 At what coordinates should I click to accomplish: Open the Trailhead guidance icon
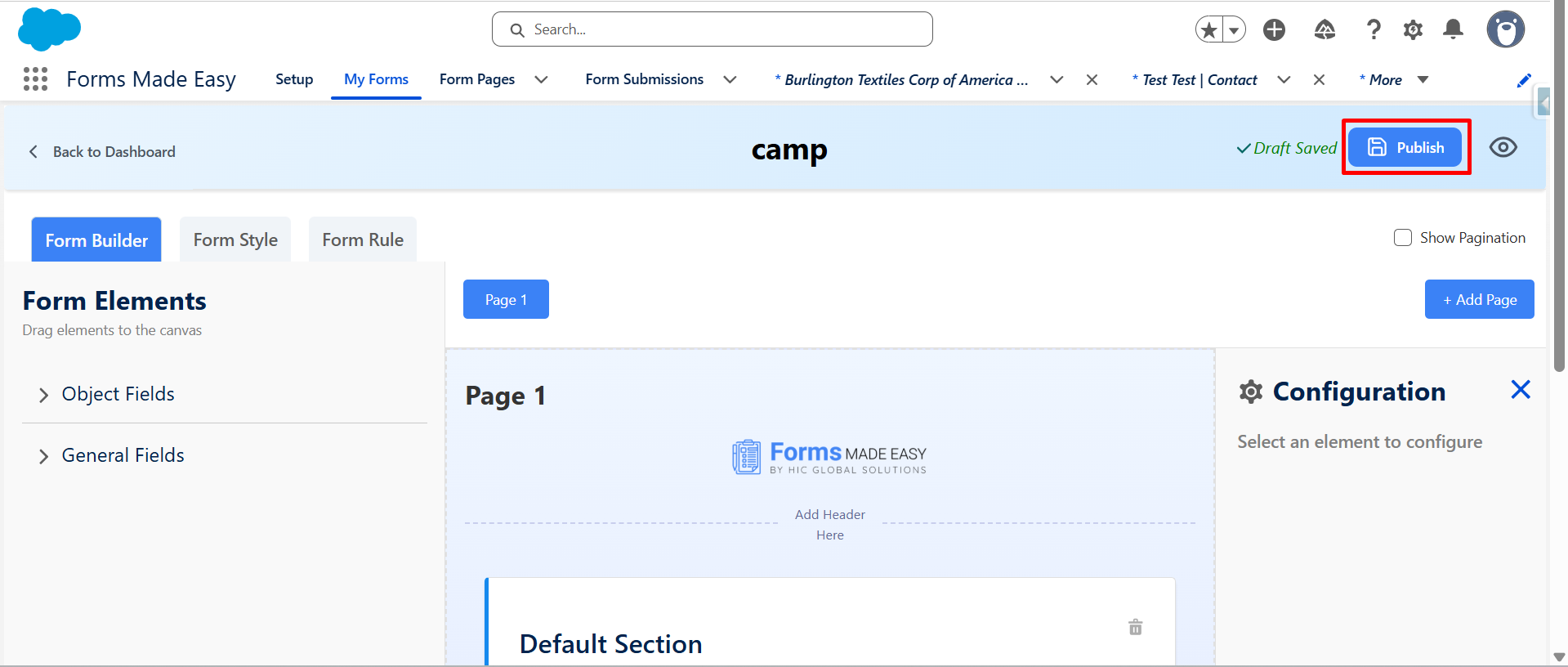[1325, 30]
